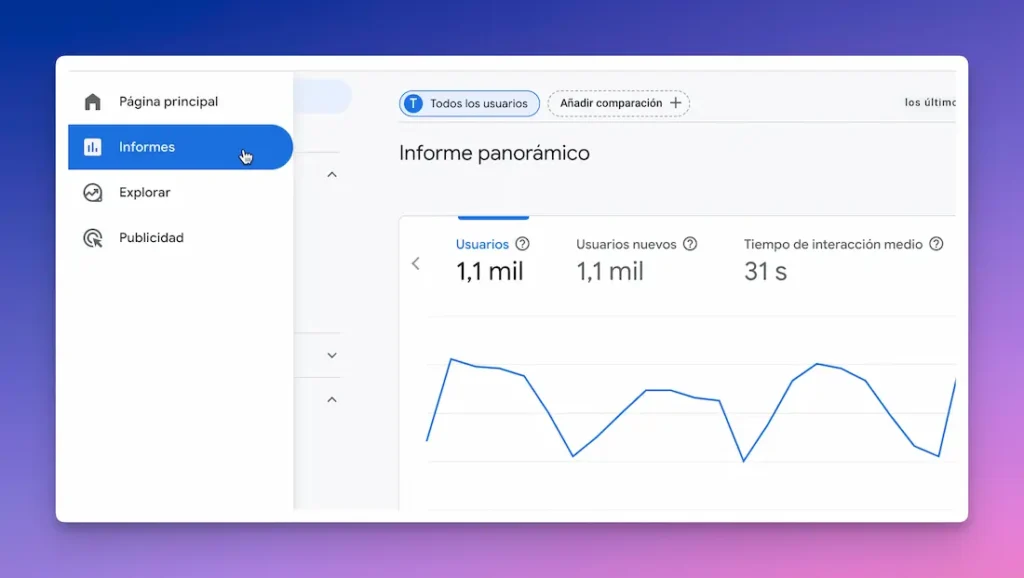Viewport: 1024px width, 578px height.
Task: Select Informes in the navigation menu
Action: click(x=148, y=146)
